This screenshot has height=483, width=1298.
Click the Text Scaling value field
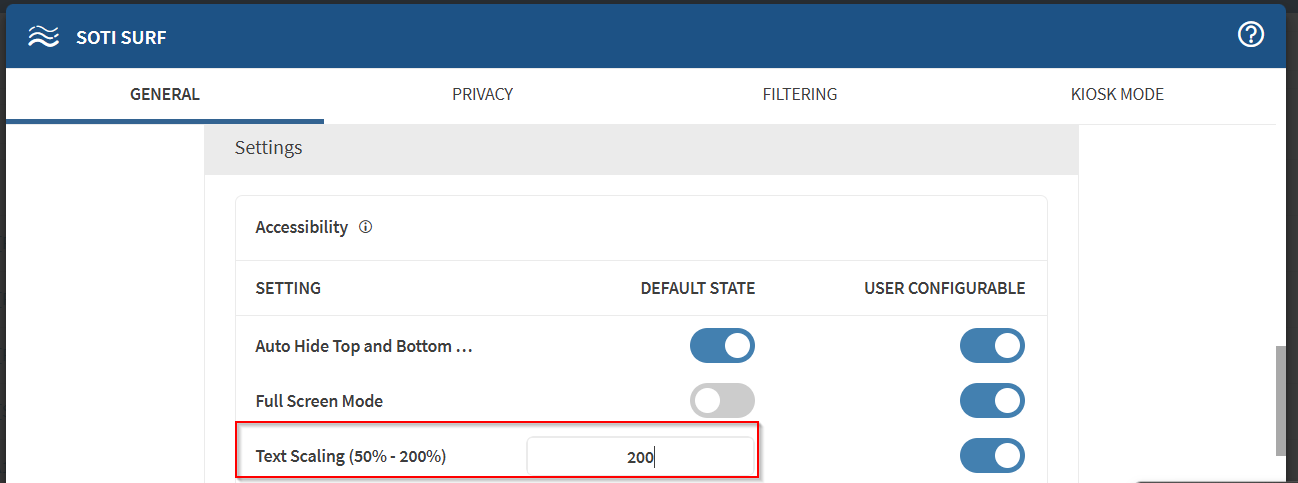coord(640,457)
